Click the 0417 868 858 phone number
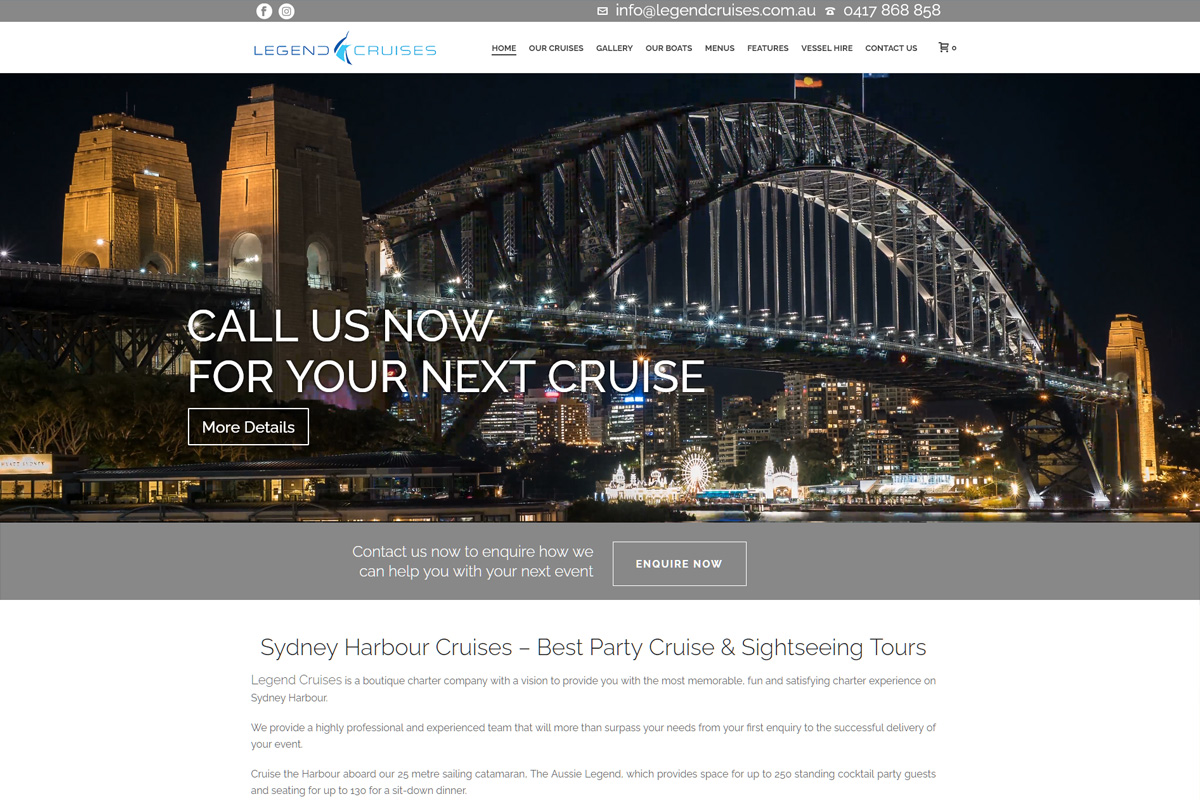This screenshot has width=1200, height=800. point(892,11)
